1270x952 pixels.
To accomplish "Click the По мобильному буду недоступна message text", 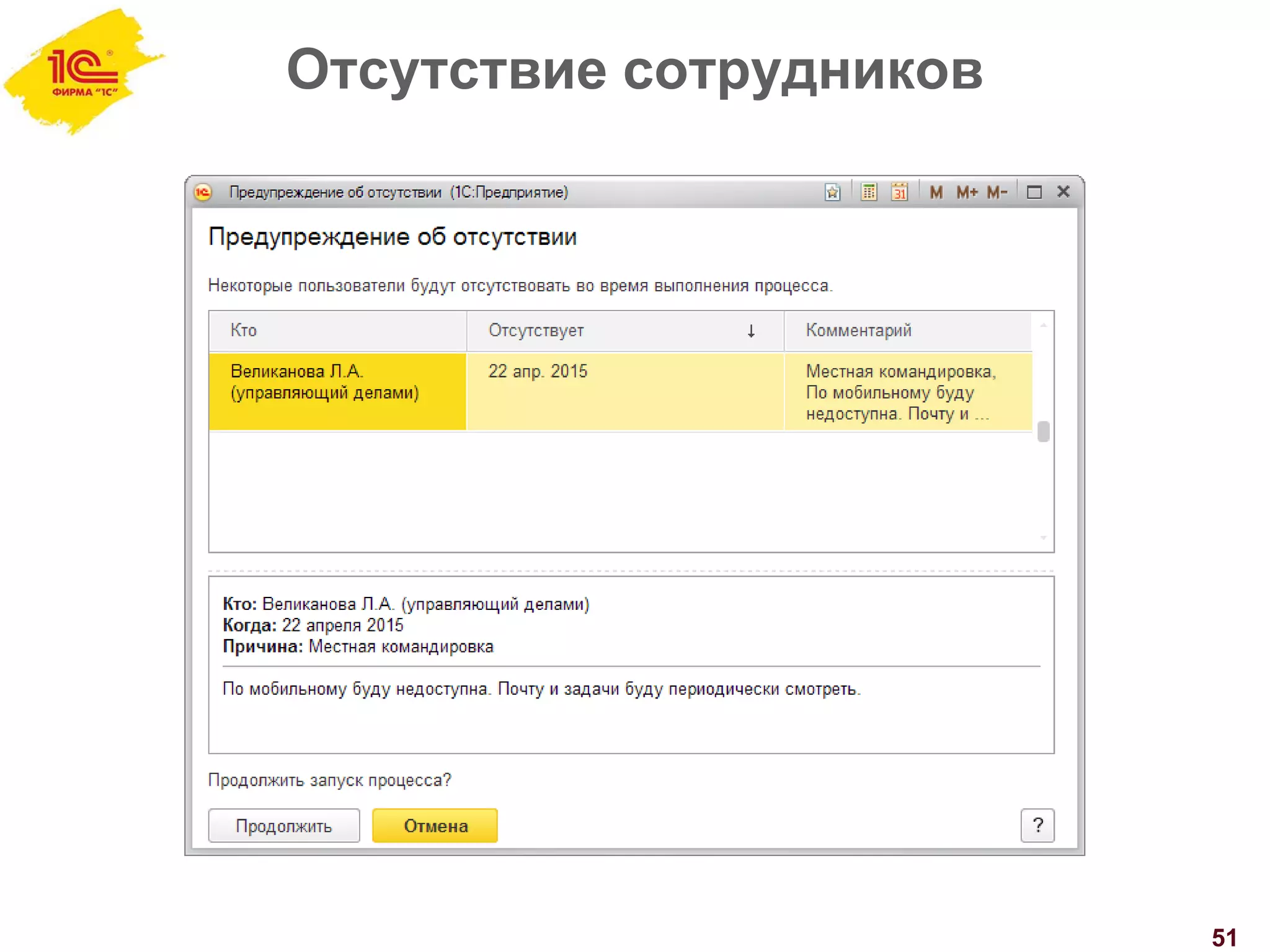I will coord(542,689).
